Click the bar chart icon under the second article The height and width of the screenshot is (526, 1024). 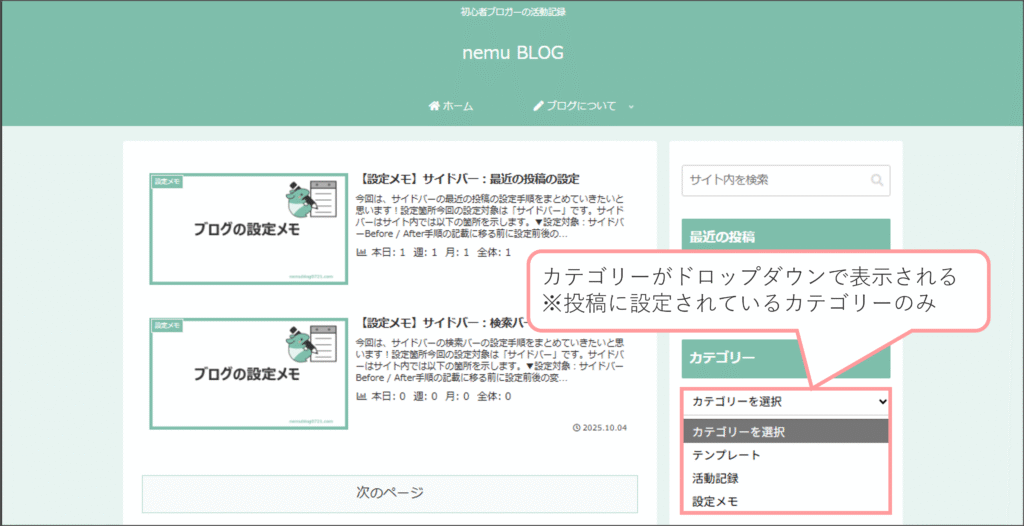(361, 397)
